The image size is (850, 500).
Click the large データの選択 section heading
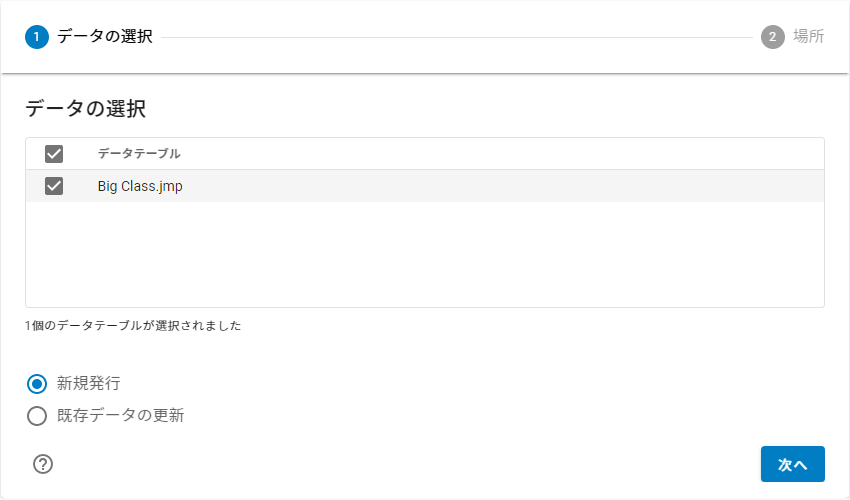pyautogui.click(x=93, y=109)
